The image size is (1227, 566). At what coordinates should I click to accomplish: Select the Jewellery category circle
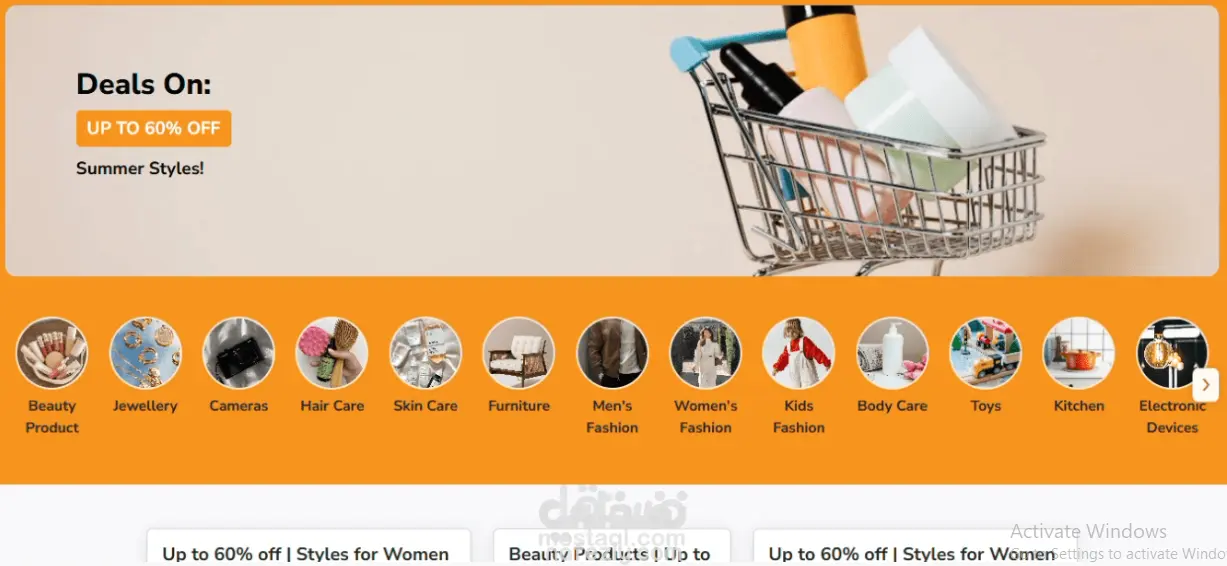click(146, 353)
